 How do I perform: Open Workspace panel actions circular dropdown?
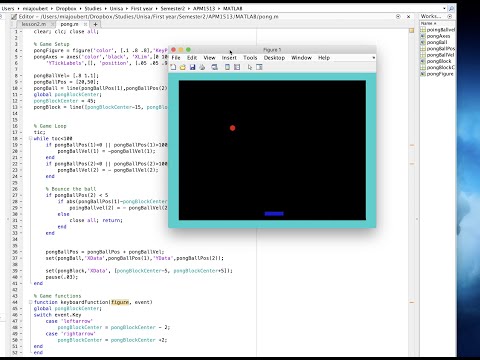449,16
